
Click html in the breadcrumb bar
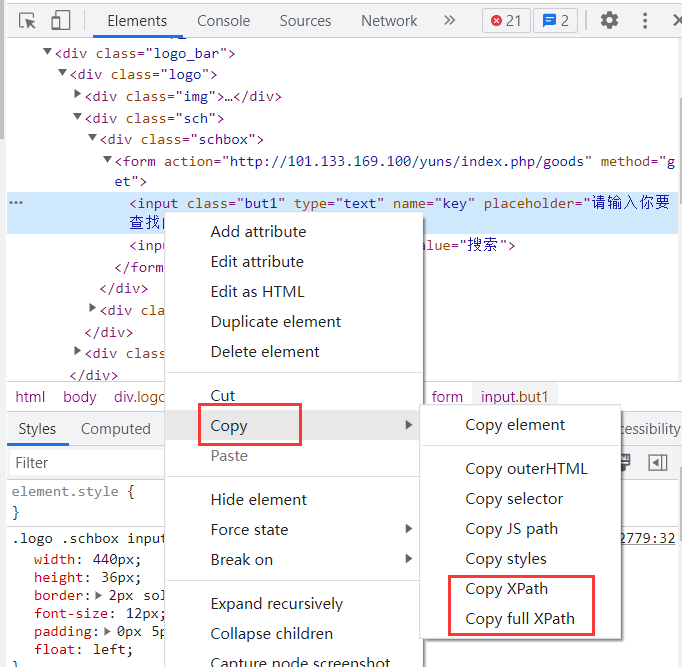(30, 397)
